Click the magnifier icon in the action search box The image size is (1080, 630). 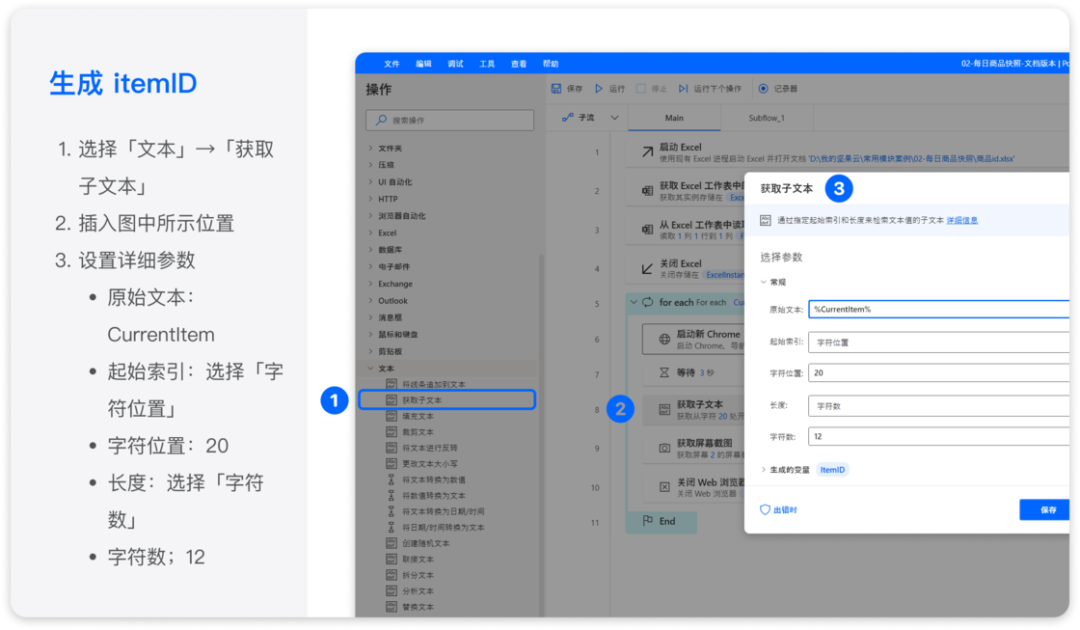click(381, 120)
